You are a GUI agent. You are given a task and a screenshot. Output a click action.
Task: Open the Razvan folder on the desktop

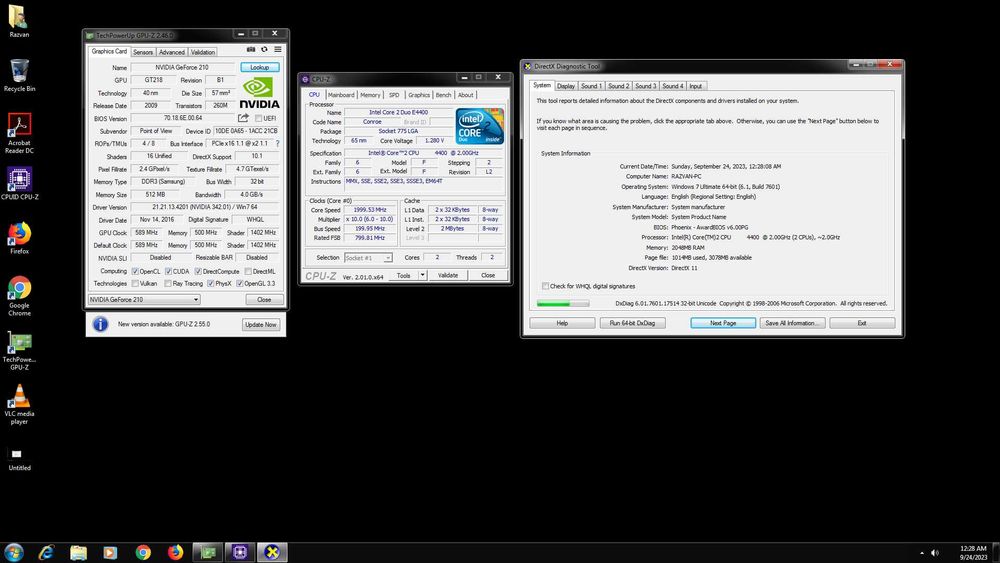(x=19, y=22)
